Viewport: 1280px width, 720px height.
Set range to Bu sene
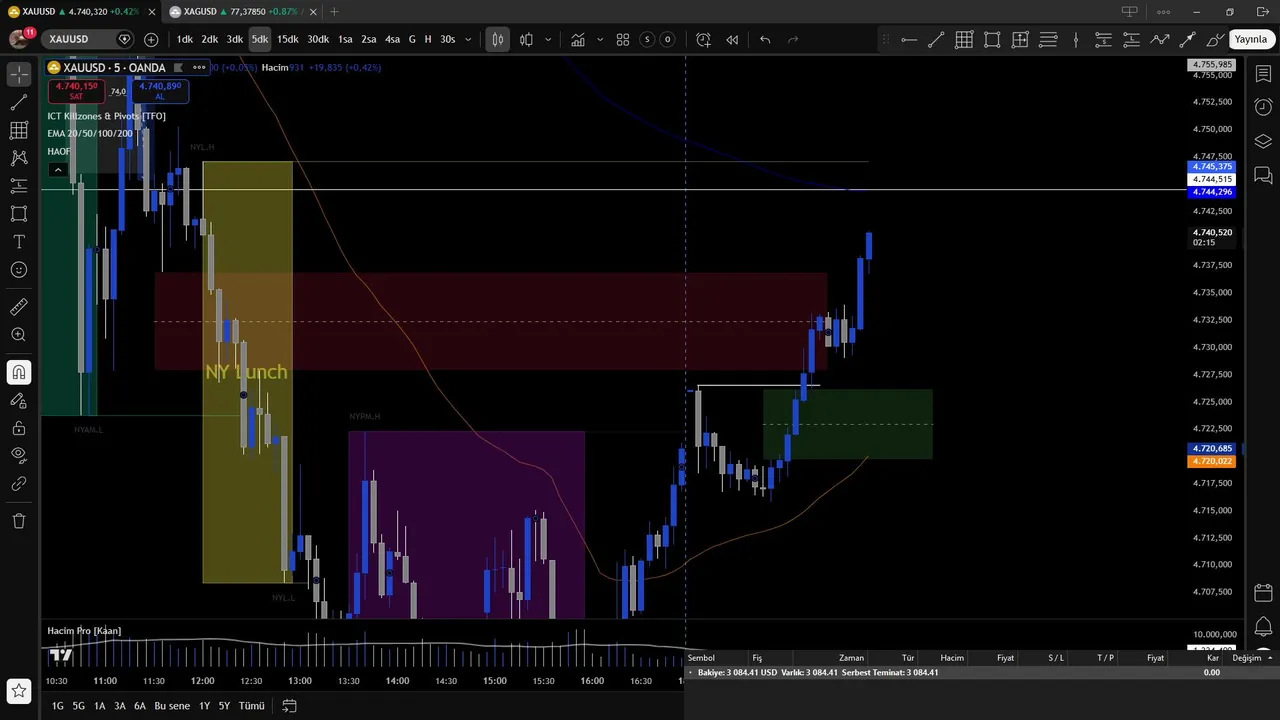tap(172, 706)
